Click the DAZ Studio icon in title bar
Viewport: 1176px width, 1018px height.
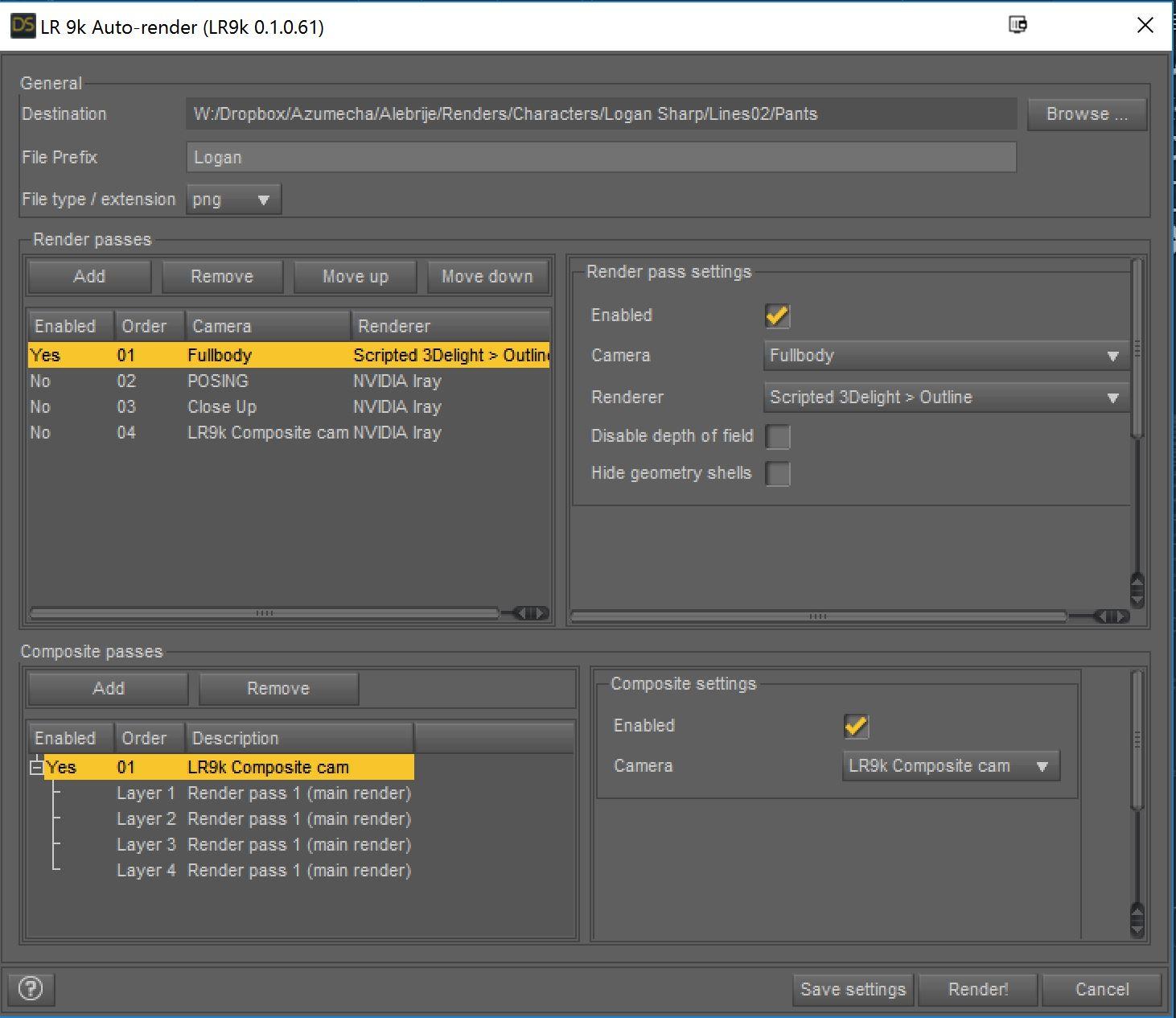[23, 26]
